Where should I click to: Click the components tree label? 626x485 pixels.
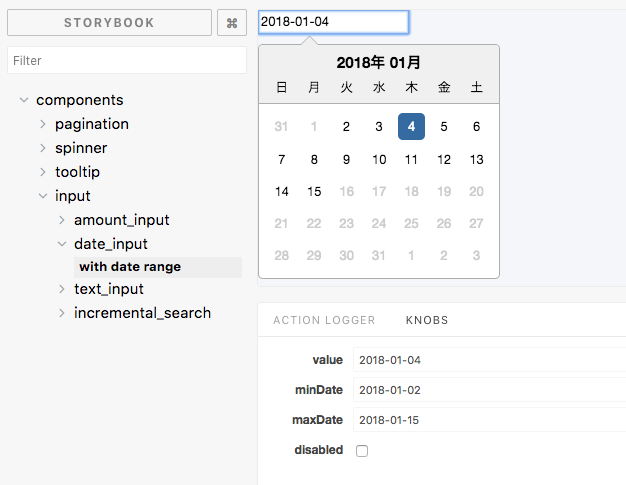[80, 100]
